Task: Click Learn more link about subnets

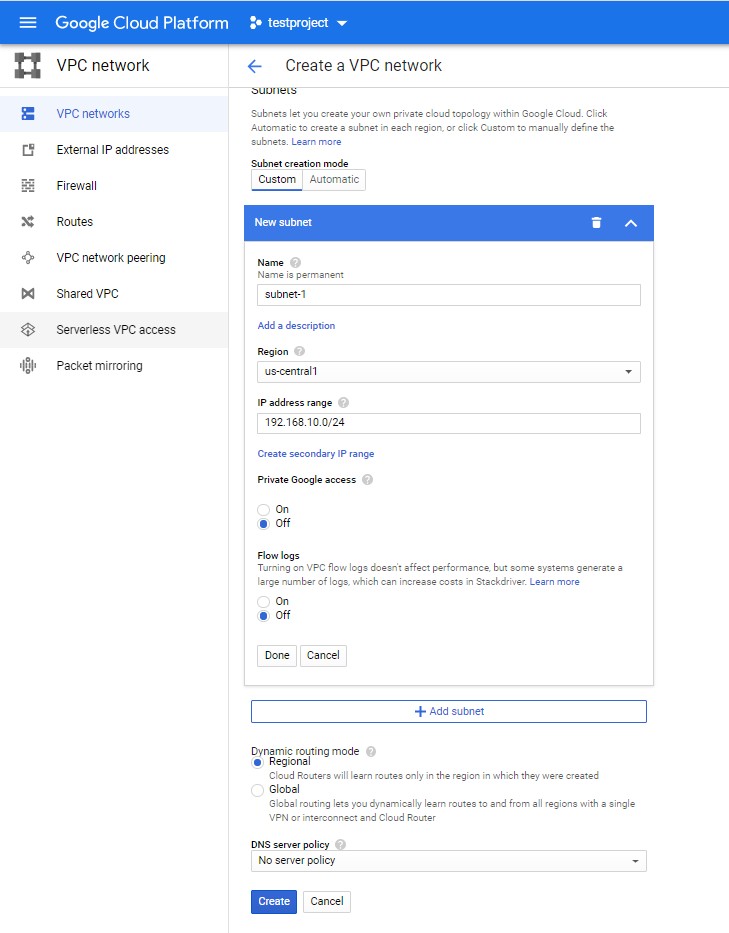Action: pyautogui.click(x=316, y=142)
